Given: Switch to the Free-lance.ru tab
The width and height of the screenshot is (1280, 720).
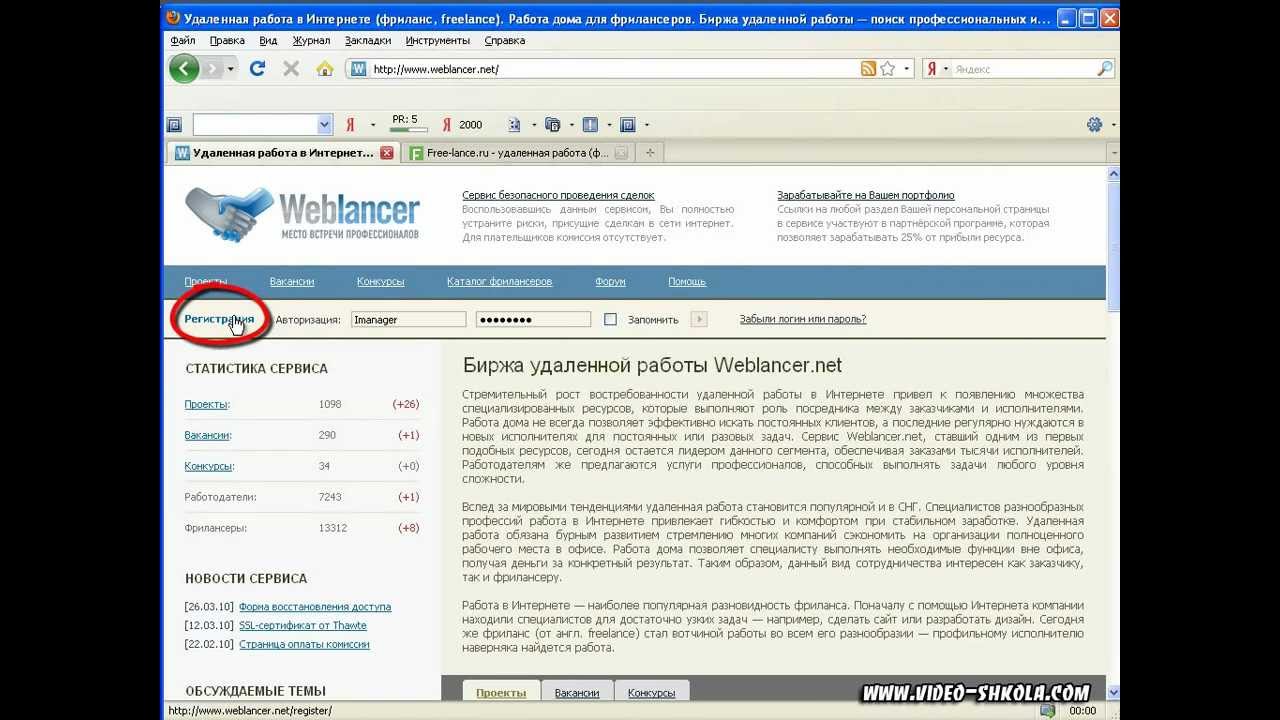Looking at the screenshot, I should pos(518,153).
